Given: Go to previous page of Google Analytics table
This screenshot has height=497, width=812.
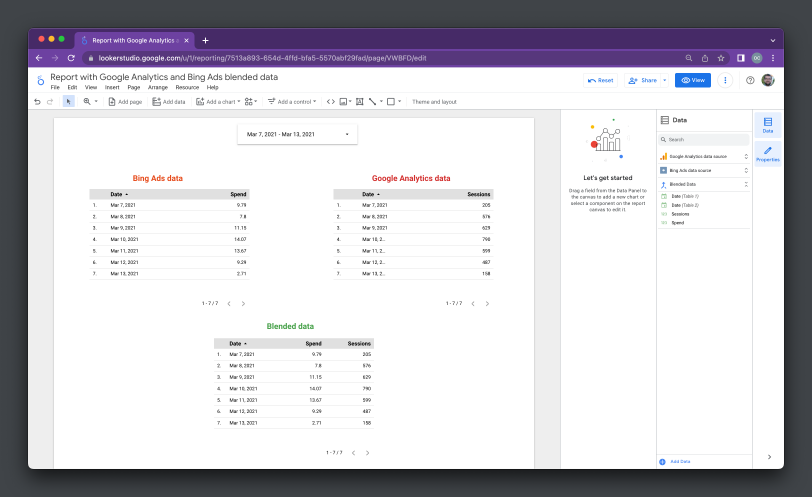Looking at the screenshot, I should pyautogui.click(x=473, y=304).
